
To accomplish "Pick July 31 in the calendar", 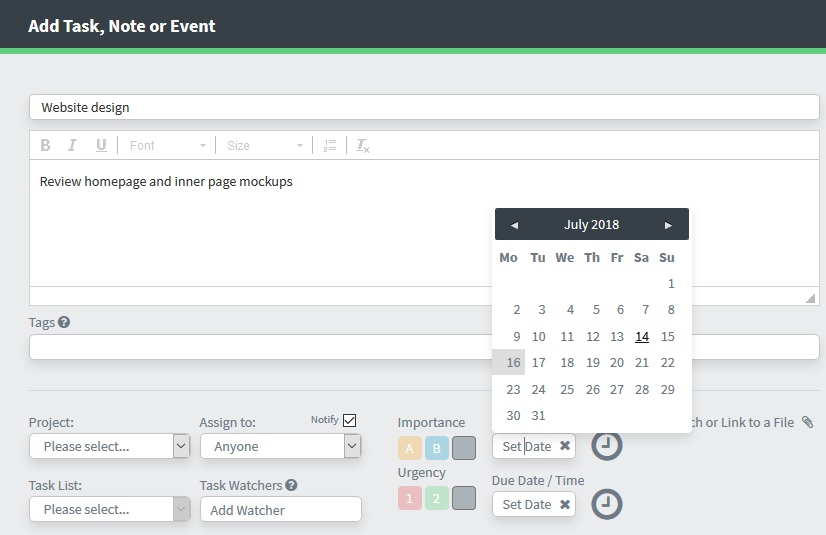I will click(x=538, y=415).
